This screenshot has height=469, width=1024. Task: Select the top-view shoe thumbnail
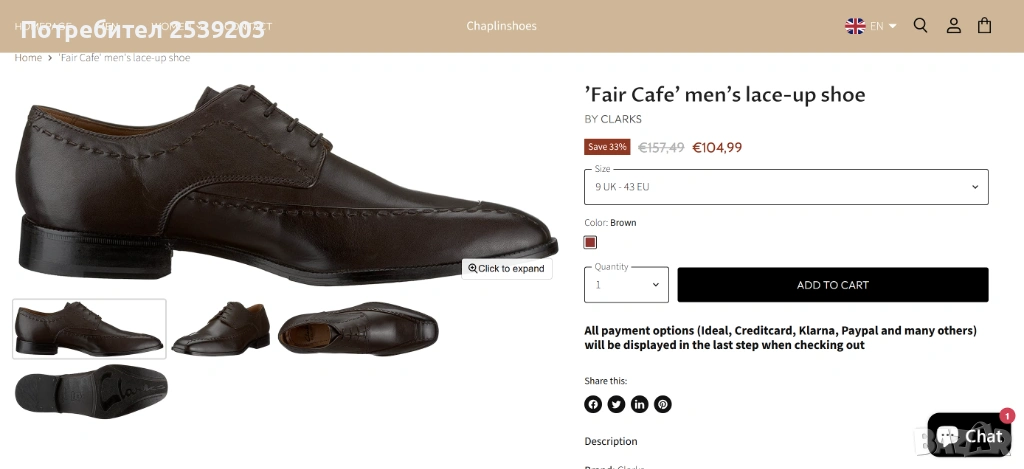(x=358, y=328)
